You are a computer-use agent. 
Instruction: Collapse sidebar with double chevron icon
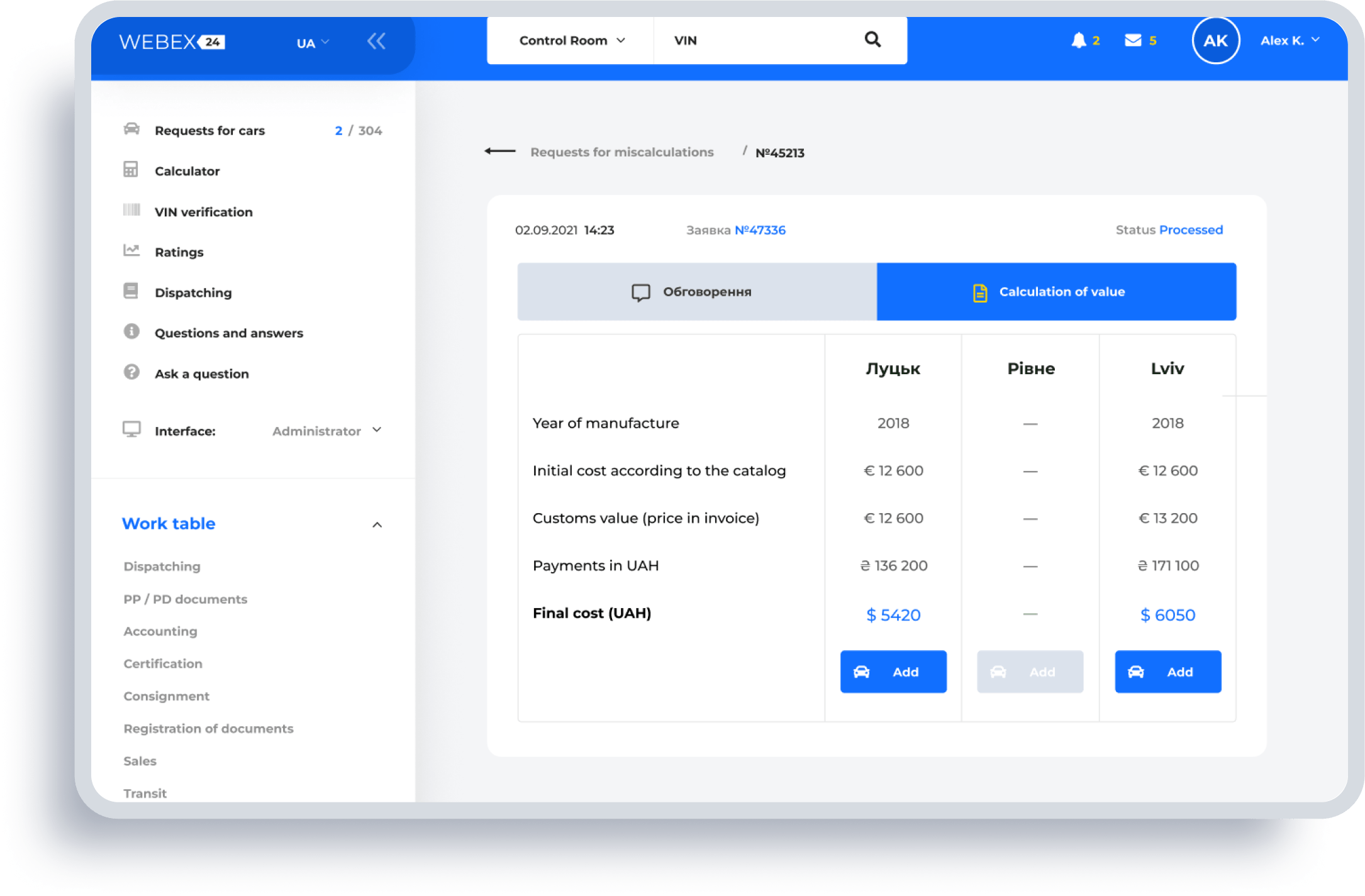tap(376, 41)
